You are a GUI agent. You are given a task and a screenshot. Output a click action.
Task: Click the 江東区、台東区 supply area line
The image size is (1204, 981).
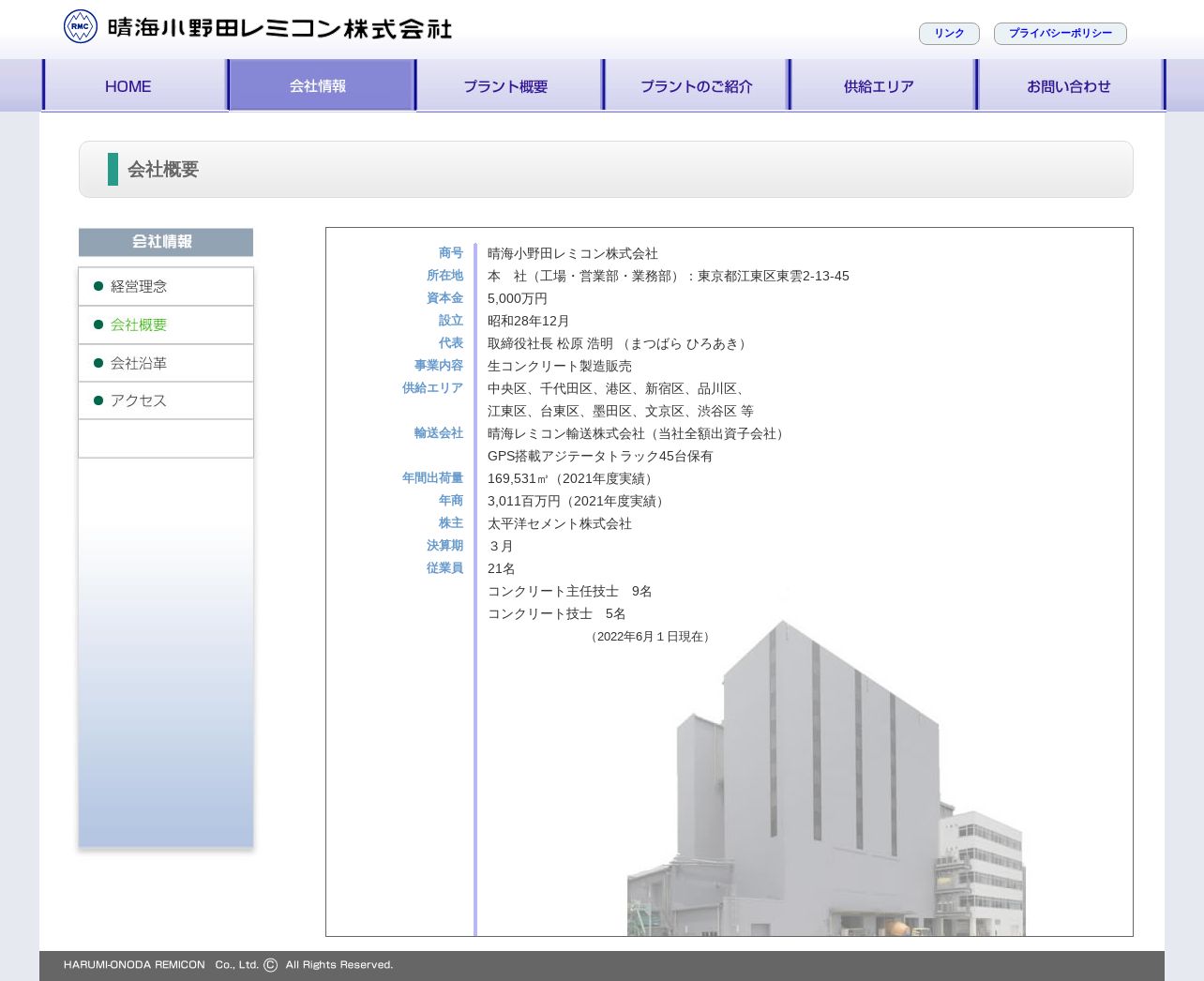(621, 412)
